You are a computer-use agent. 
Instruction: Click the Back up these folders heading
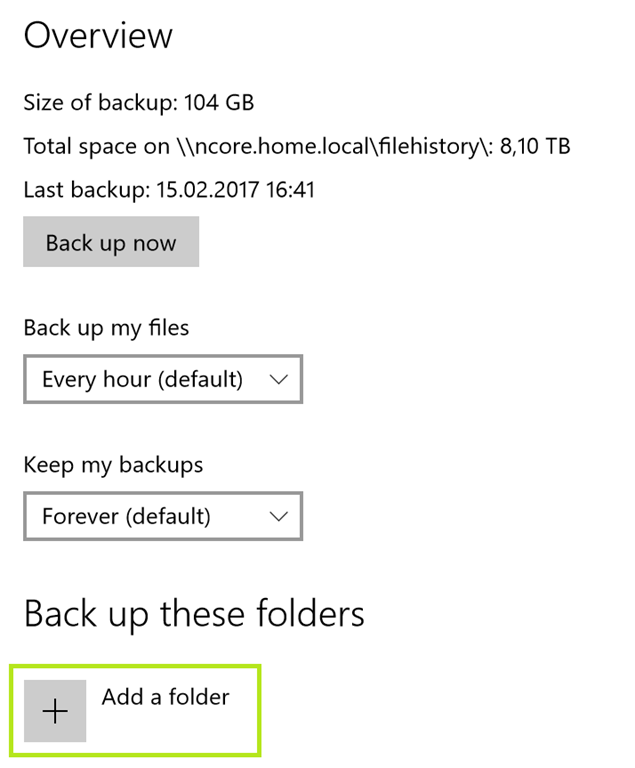pyautogui.click(x=194, y=613)
